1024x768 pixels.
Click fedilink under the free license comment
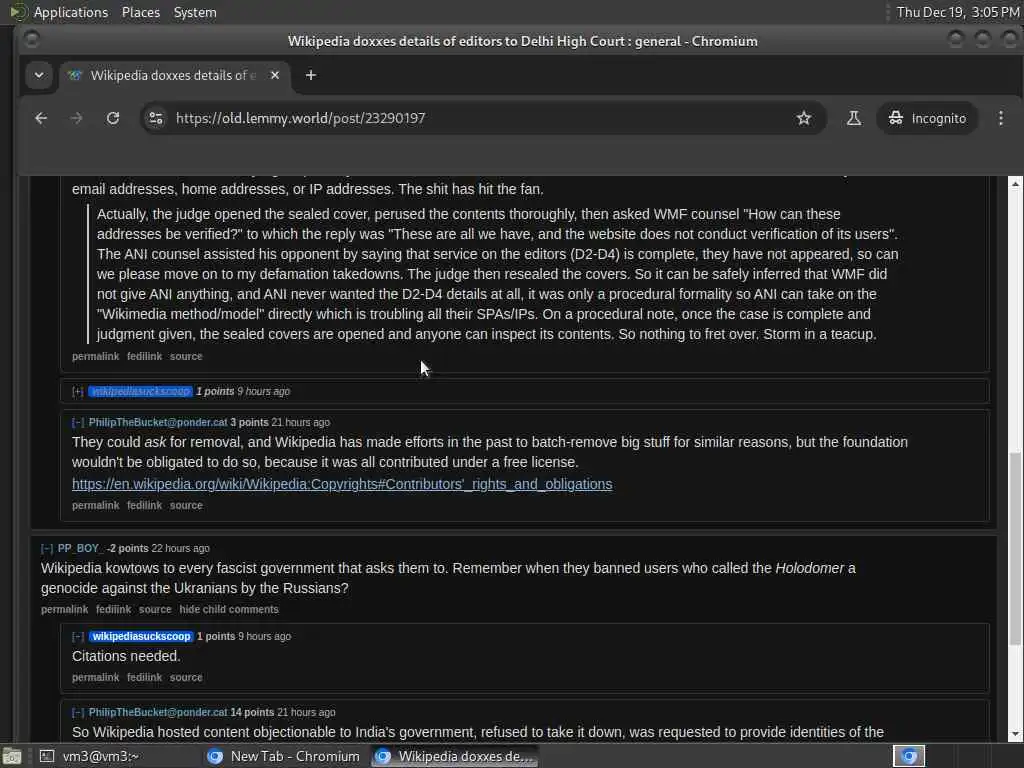144,505
